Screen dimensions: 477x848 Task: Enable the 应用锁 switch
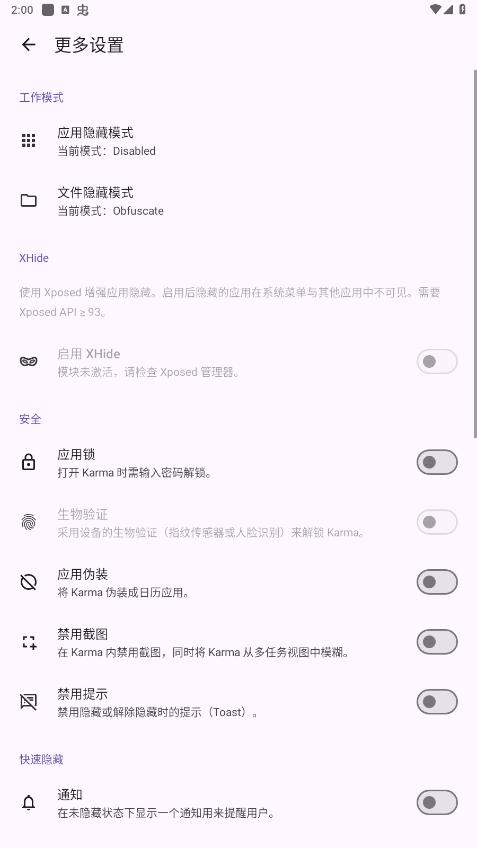click(x=437, y=462)
